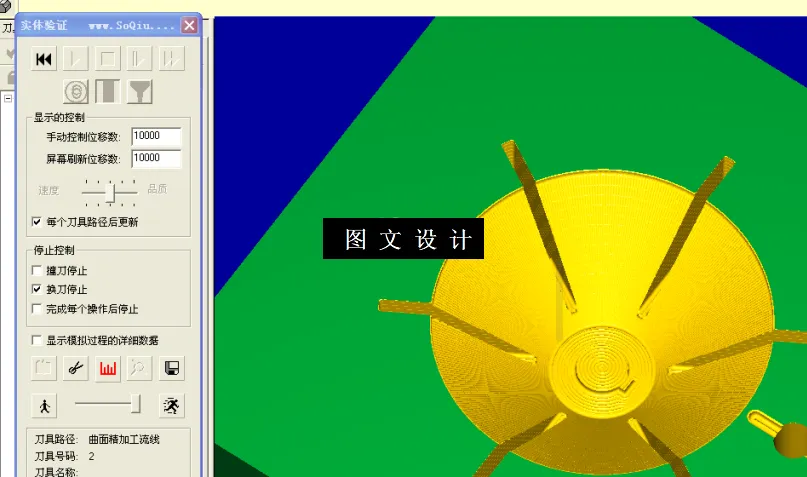Image resolution: width=807 pixels, height=477 pixels.
Task: Click the grayed-out stop square button
Action: 108,59
